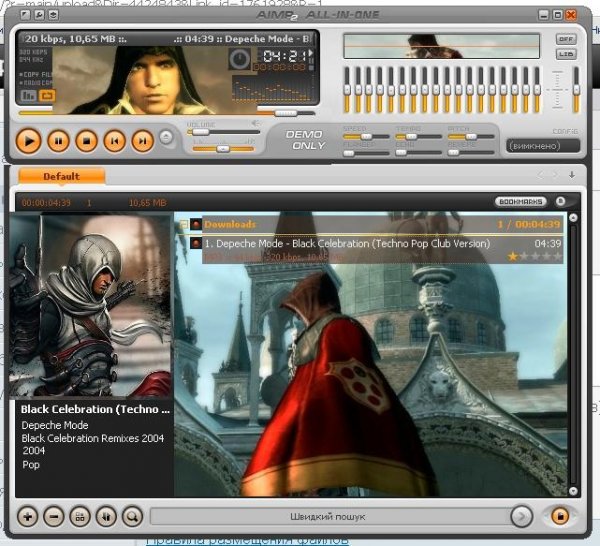
Task: Click the first rating star of the track
Action: (513, 256)
